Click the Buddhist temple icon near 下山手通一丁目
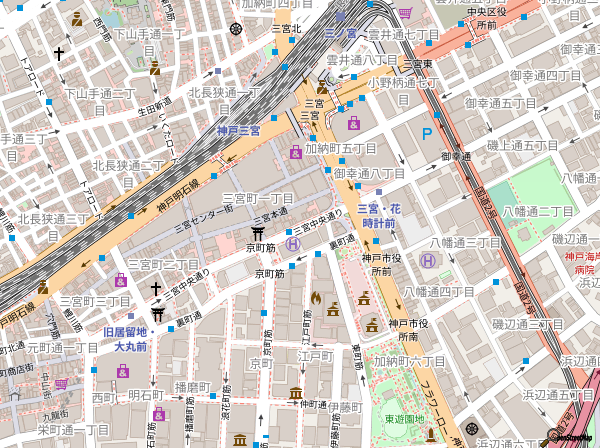This screenshot has height=448, width=600. click(x=155, y=68)
